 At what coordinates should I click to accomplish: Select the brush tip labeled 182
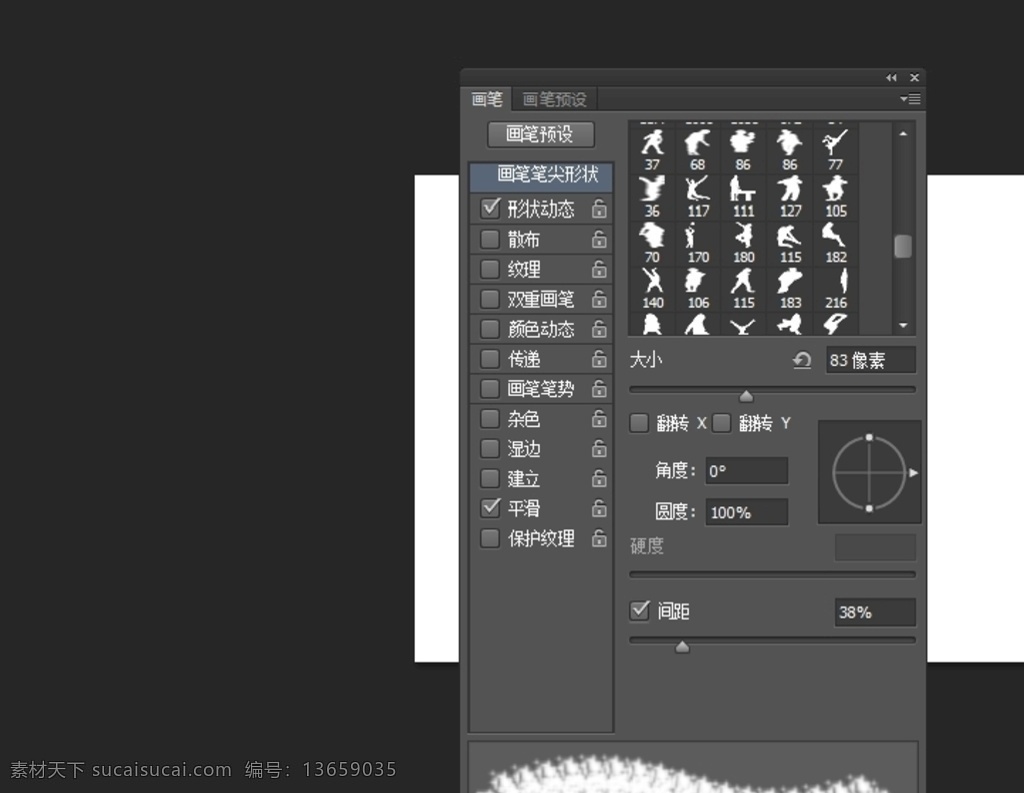pos(836,243)
